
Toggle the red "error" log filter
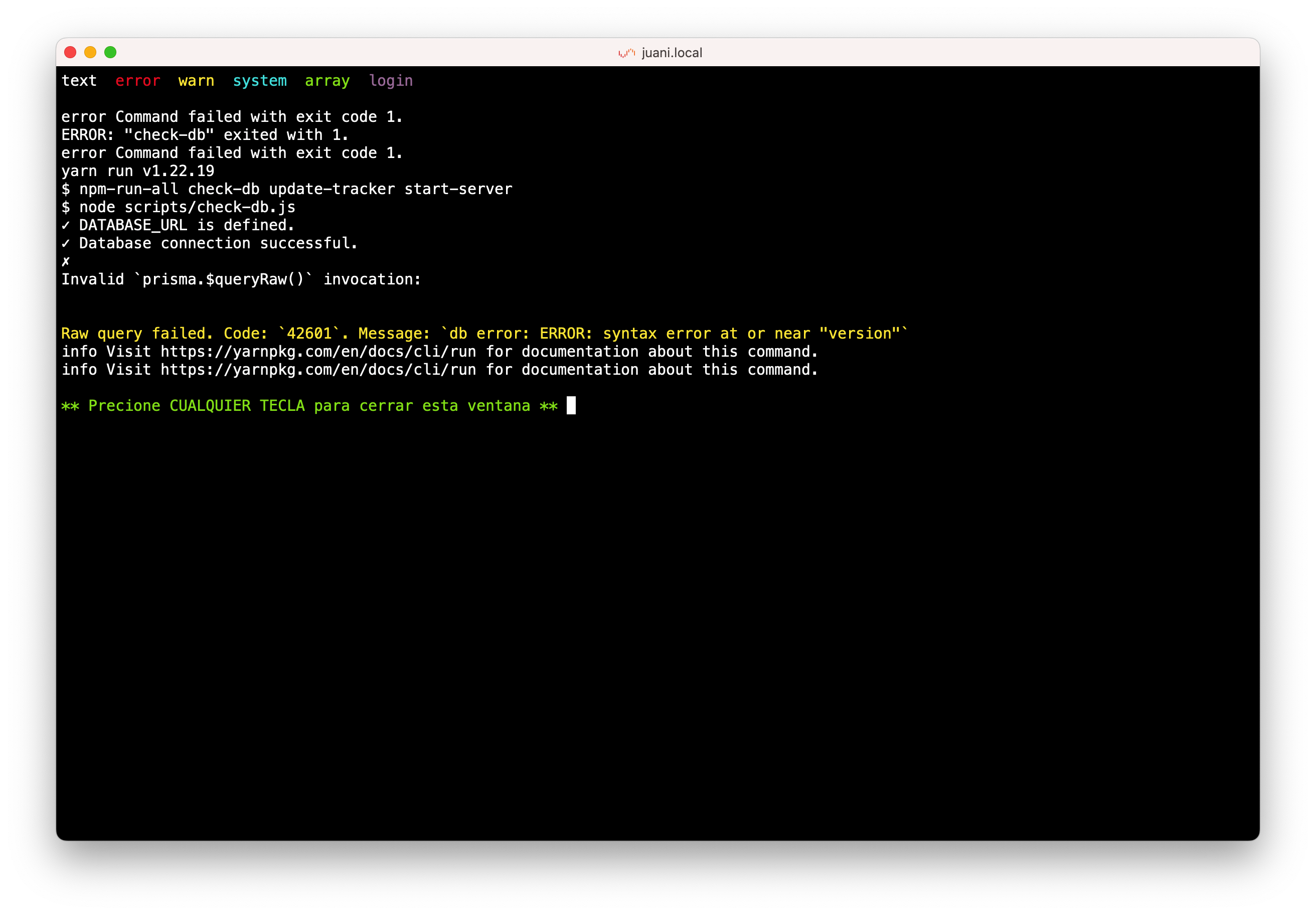(x=137, y=81)
